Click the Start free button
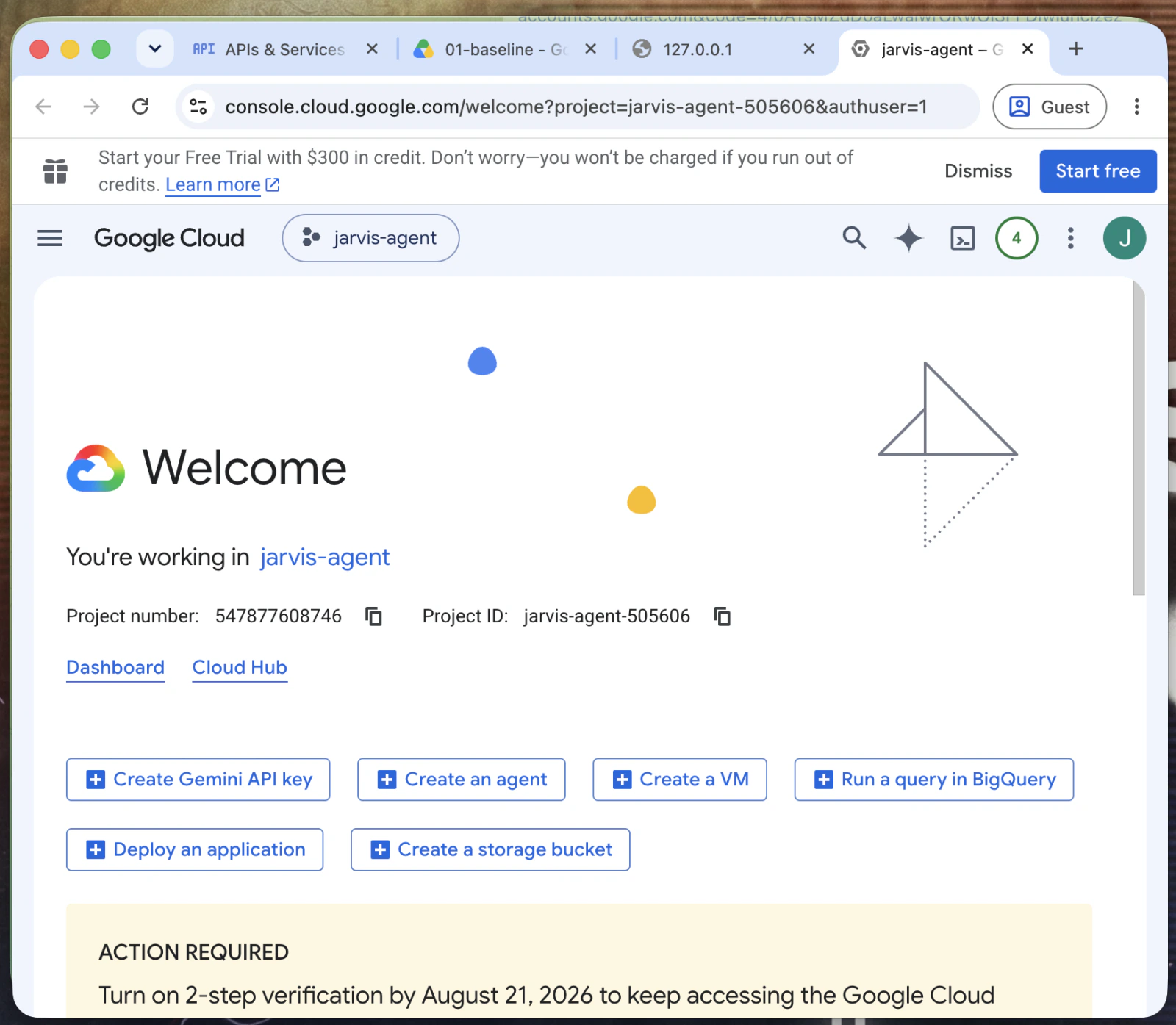 click(1098, 171)
